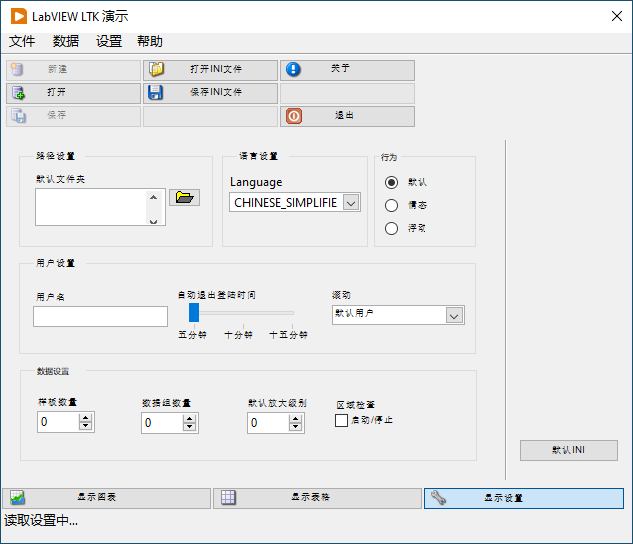
Task: Click the 退出 button
Action: point(348,117)
